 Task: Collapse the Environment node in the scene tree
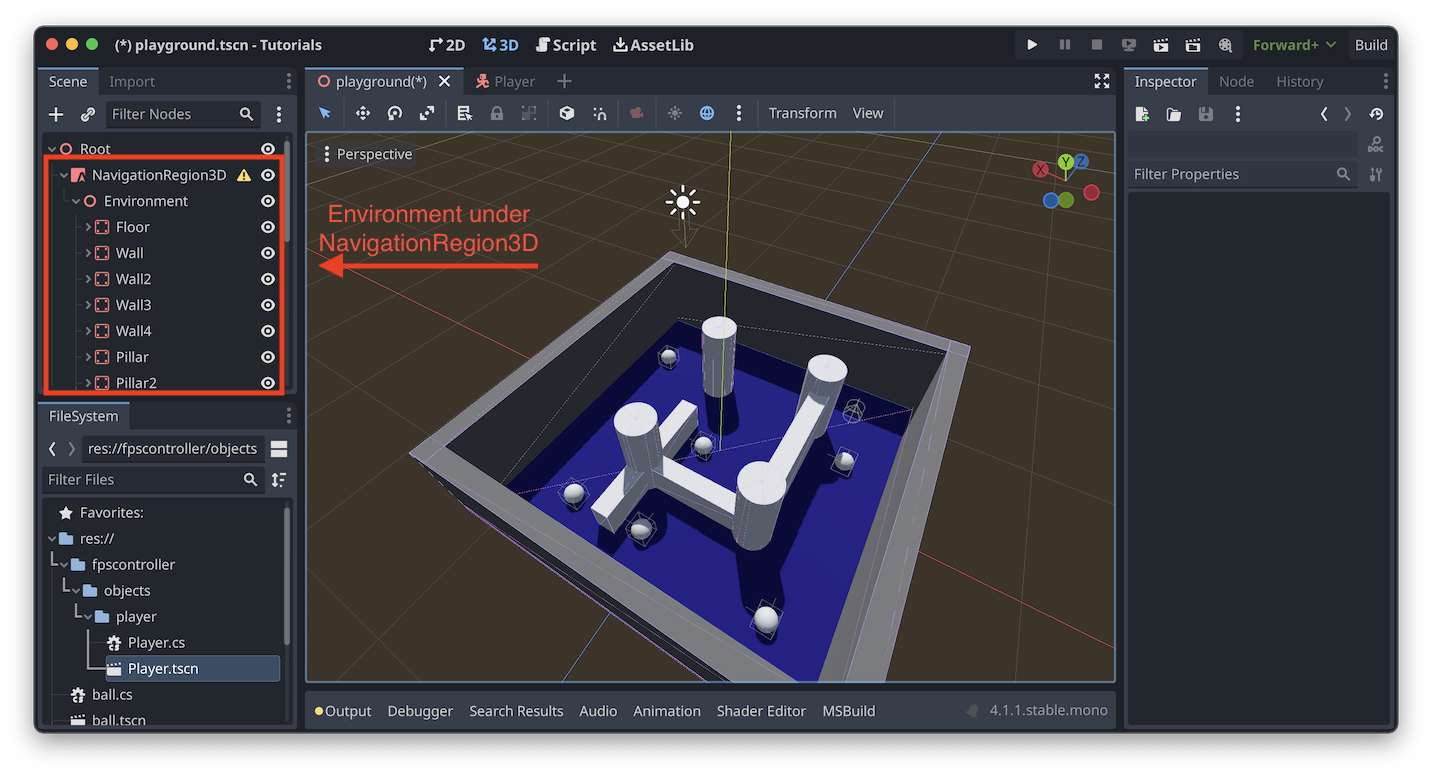(x=76, y=200)
